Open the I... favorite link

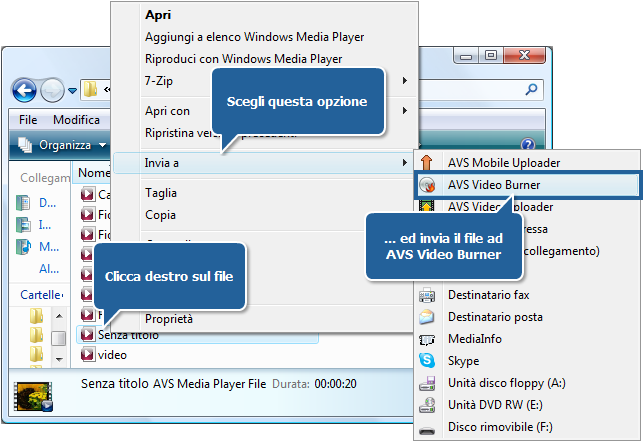pyautogui.click(x=45, y=225)
